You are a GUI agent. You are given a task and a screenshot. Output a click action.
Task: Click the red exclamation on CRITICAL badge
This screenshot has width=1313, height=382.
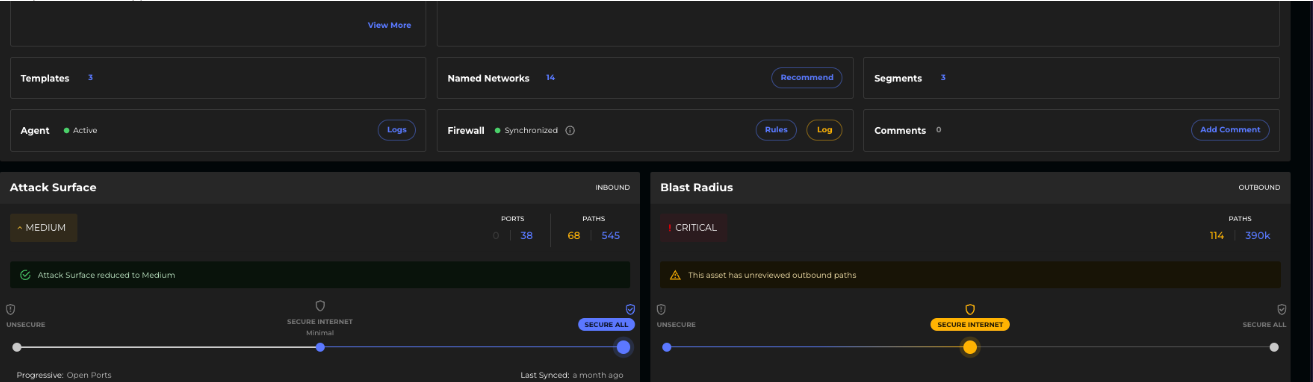click(x=670, y=228)
